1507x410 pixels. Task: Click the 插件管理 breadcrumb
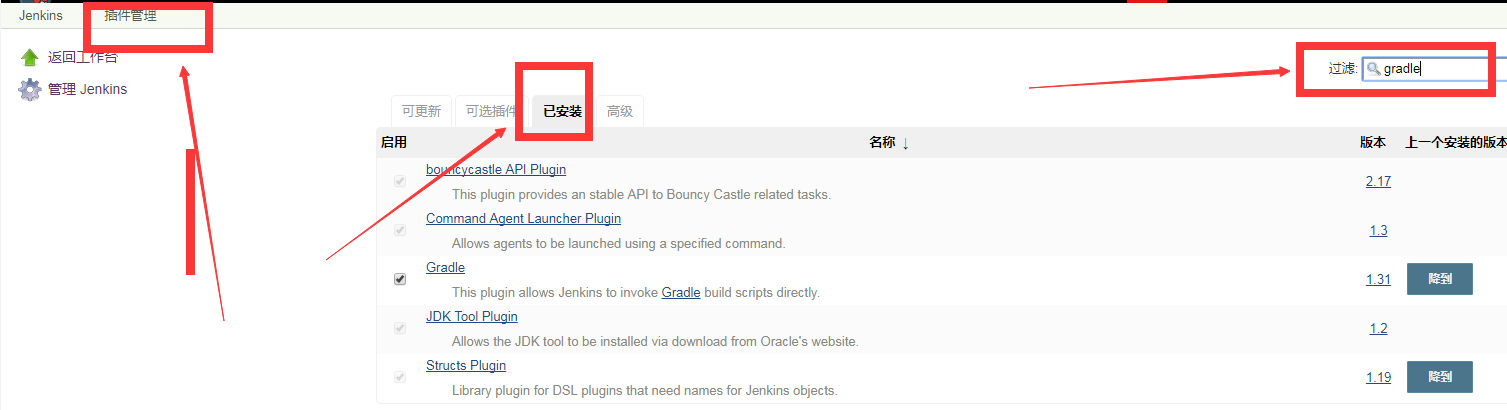point(130,16)
